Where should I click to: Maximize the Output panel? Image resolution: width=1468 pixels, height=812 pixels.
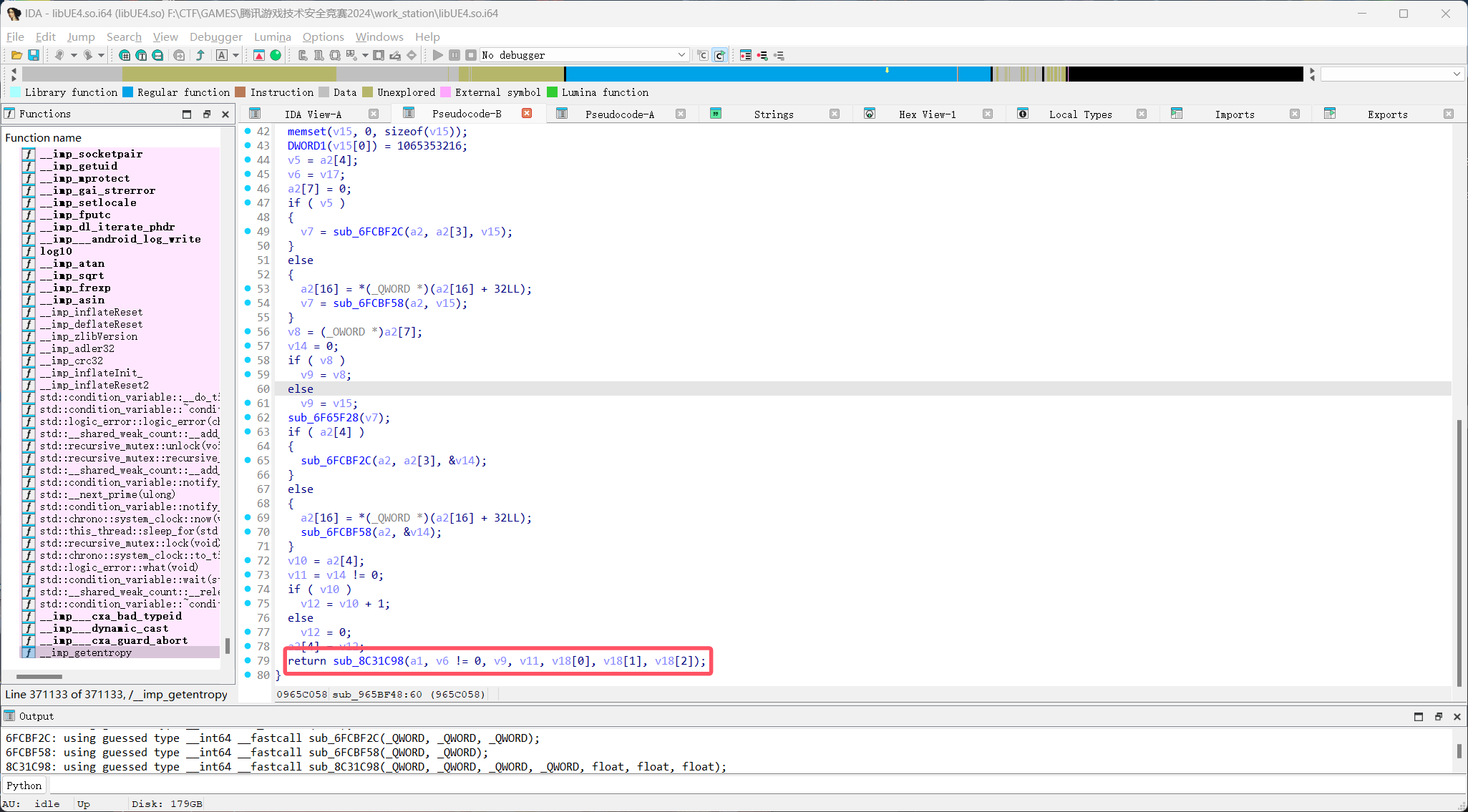pos(1419,716)
